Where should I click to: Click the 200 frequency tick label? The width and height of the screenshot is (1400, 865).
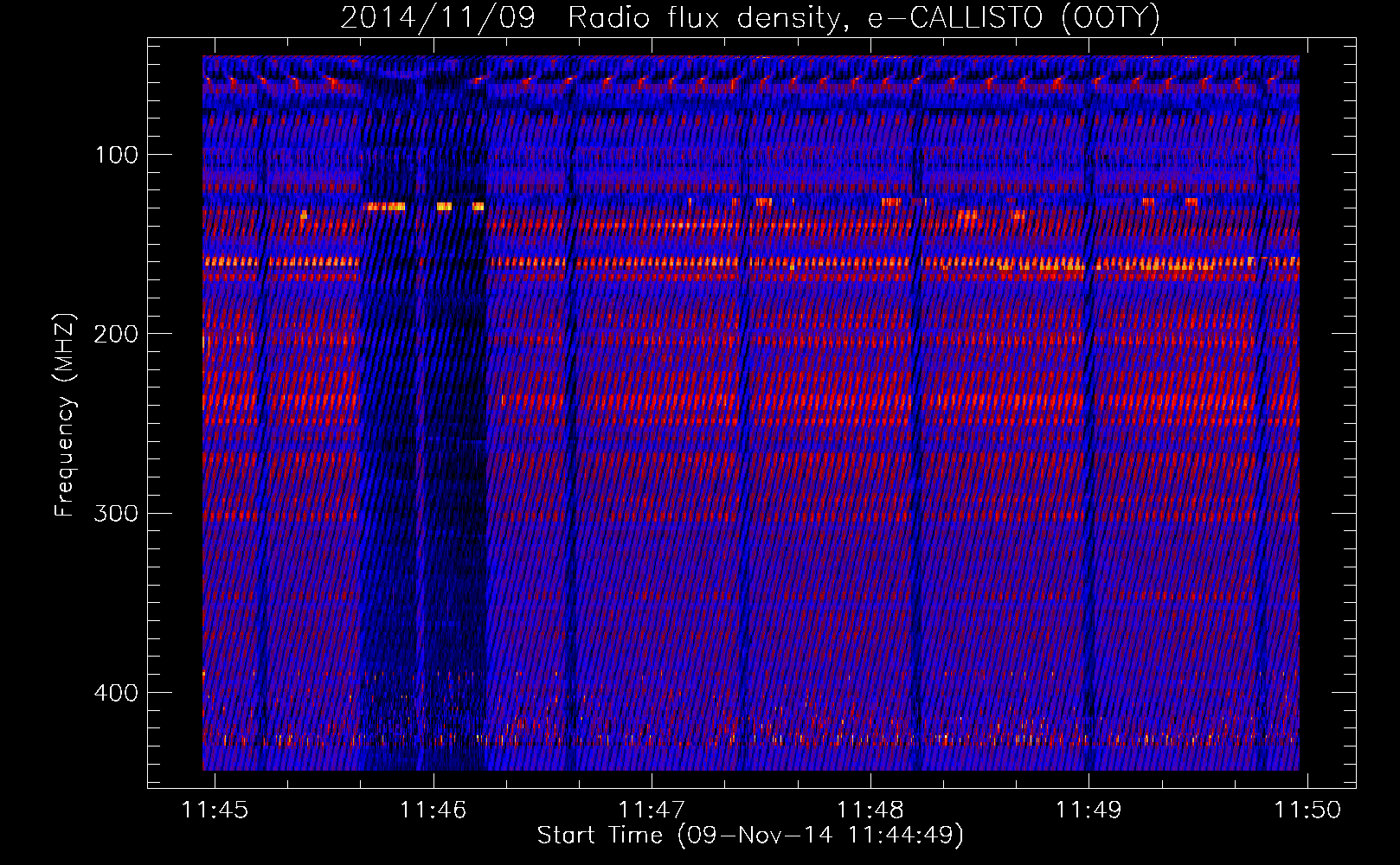click(115, 334)
